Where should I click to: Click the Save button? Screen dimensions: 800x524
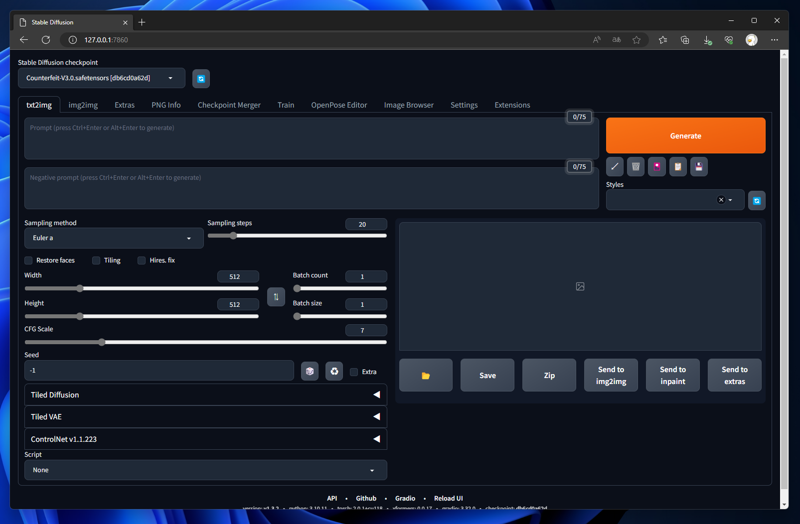[487, 376]
